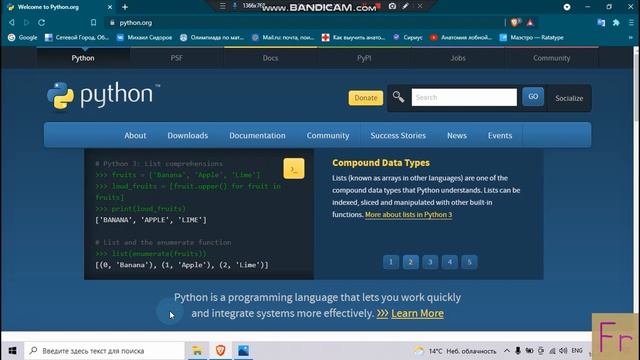Launch the interactive shell yellow button

[x=294, y=169]
